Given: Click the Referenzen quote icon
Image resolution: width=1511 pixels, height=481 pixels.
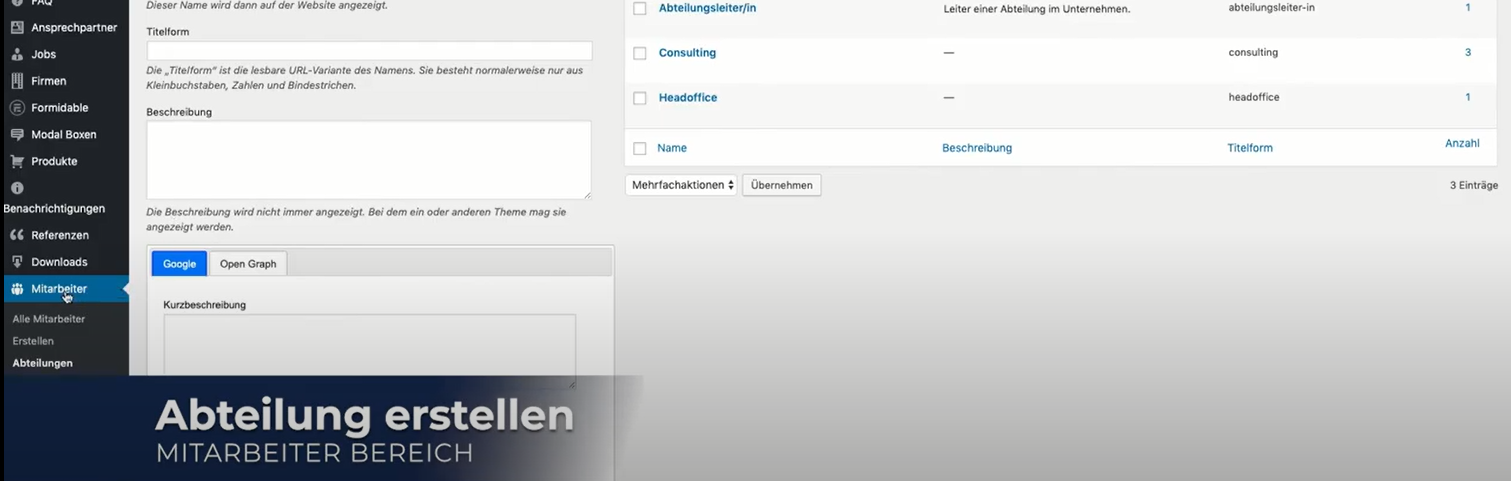Looking at the screenshot, I should [x=17, y=235].
